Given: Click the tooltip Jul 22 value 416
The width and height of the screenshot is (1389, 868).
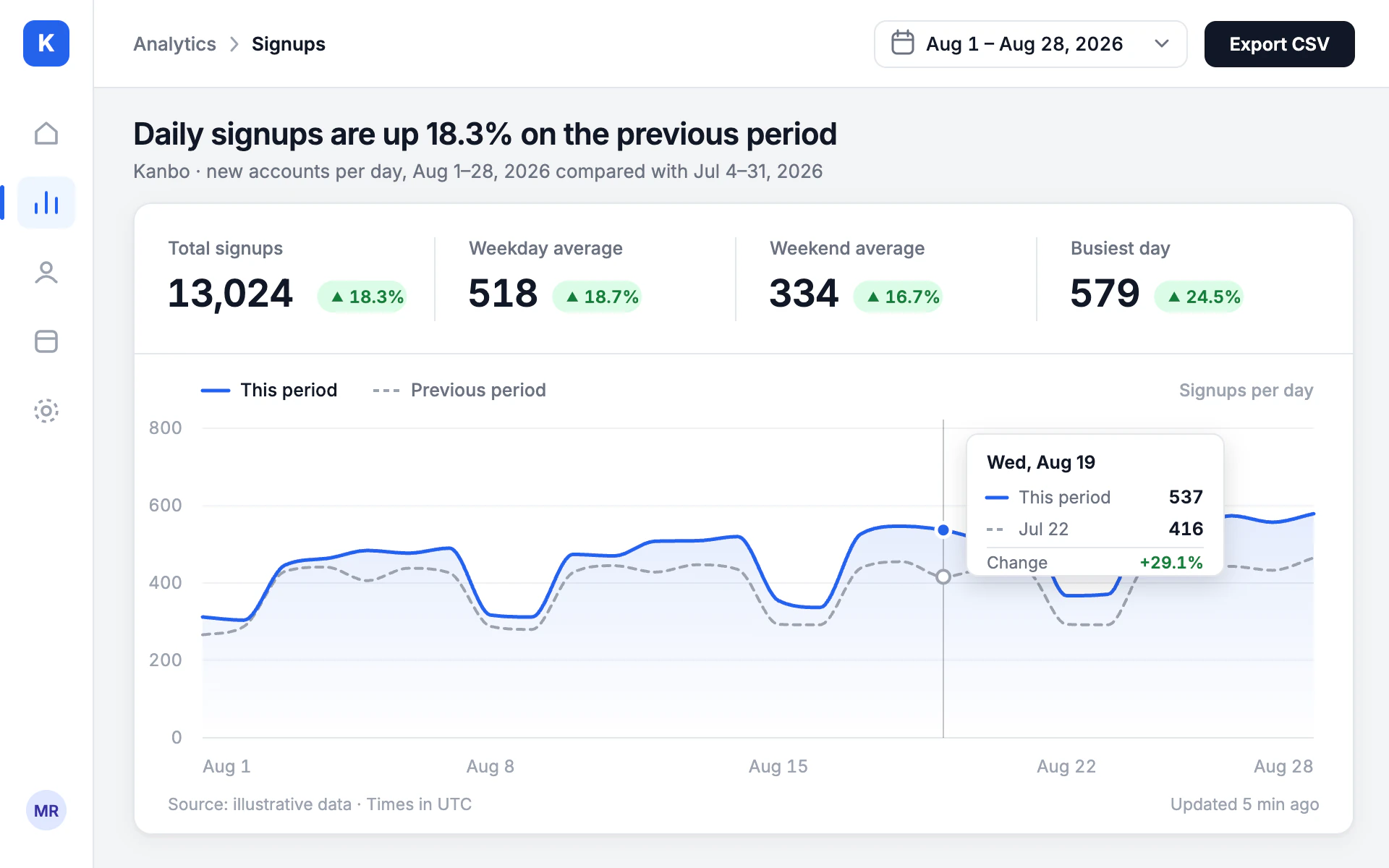Looking at the screenshot, I should (x=1186, y=529).
